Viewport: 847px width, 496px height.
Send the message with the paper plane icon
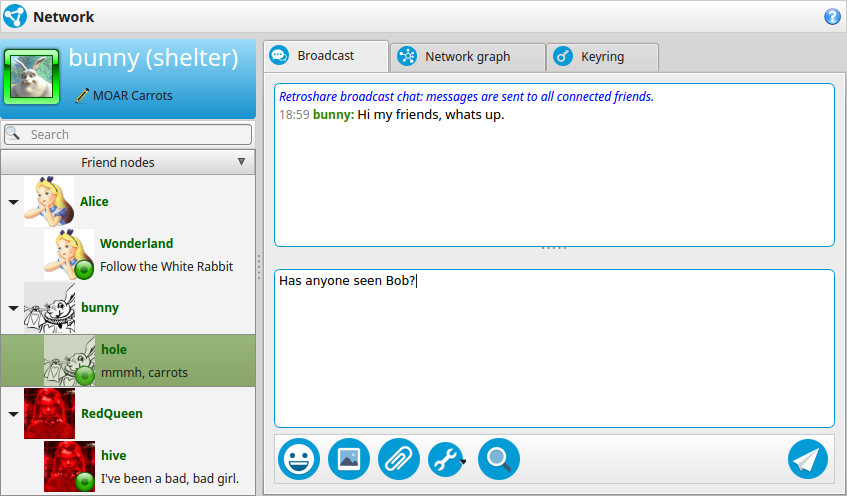[808, 459]
